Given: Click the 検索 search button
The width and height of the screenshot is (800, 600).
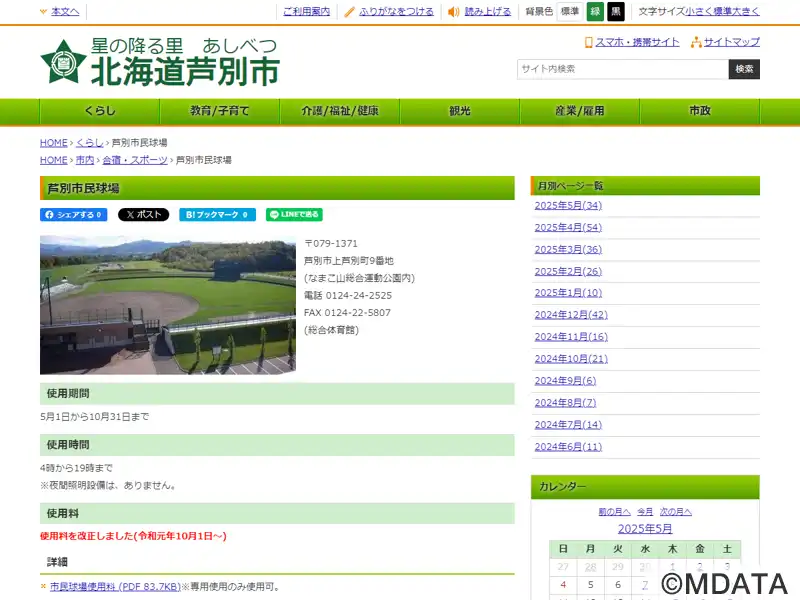Looking at the screenshot, I should tap(744, 69).
